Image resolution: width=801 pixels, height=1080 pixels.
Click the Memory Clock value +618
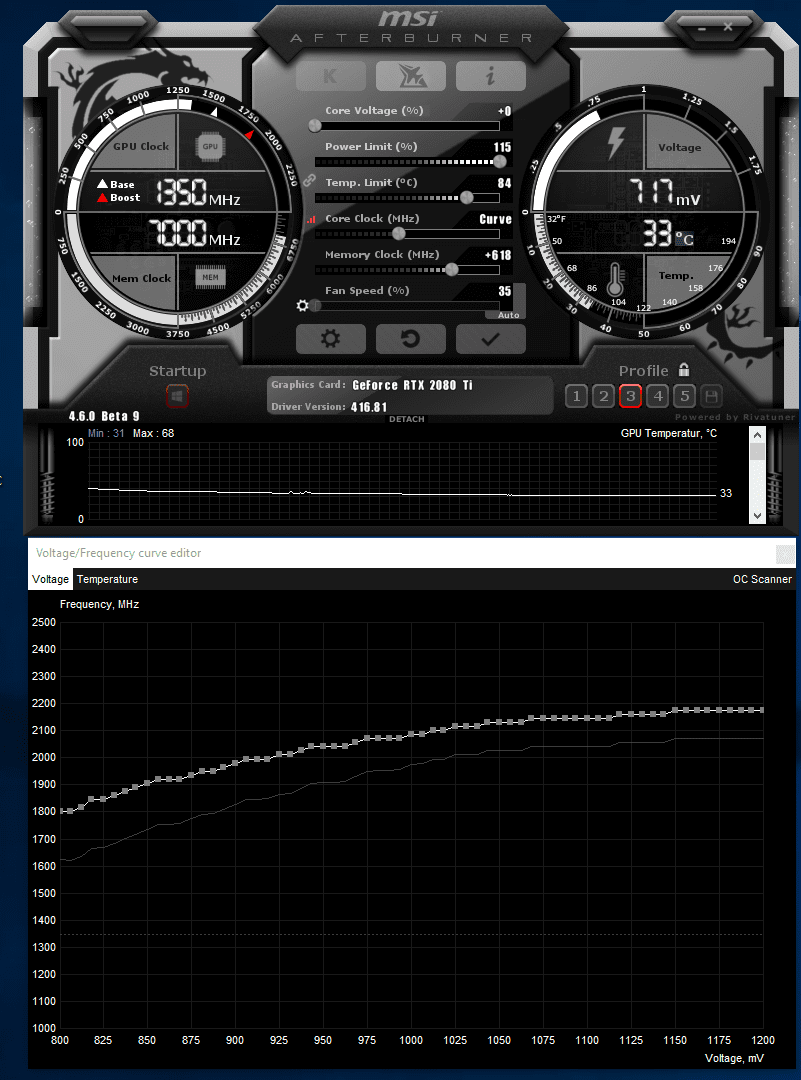(498, 255)
